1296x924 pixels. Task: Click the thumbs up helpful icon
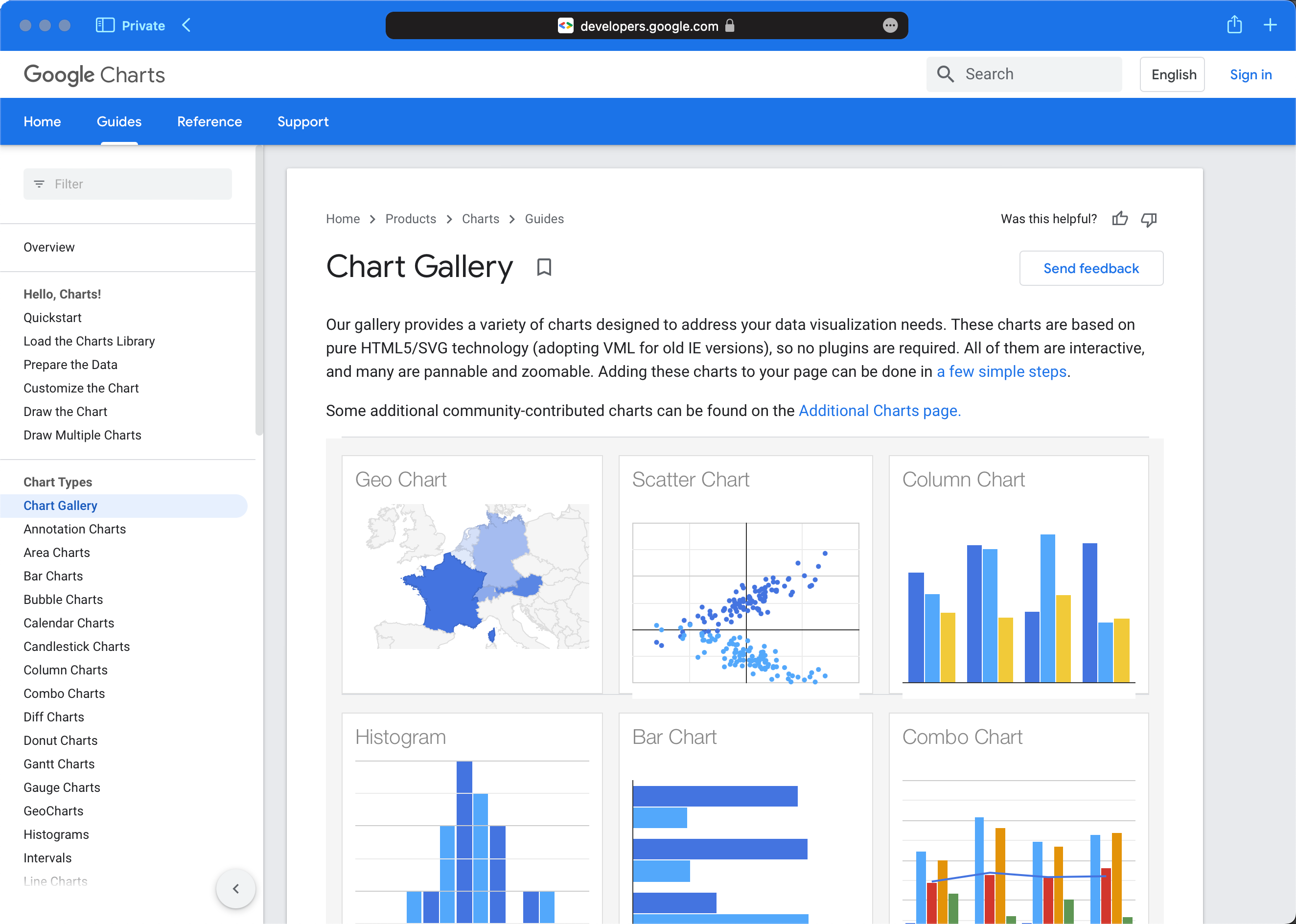coord(1120,218)
